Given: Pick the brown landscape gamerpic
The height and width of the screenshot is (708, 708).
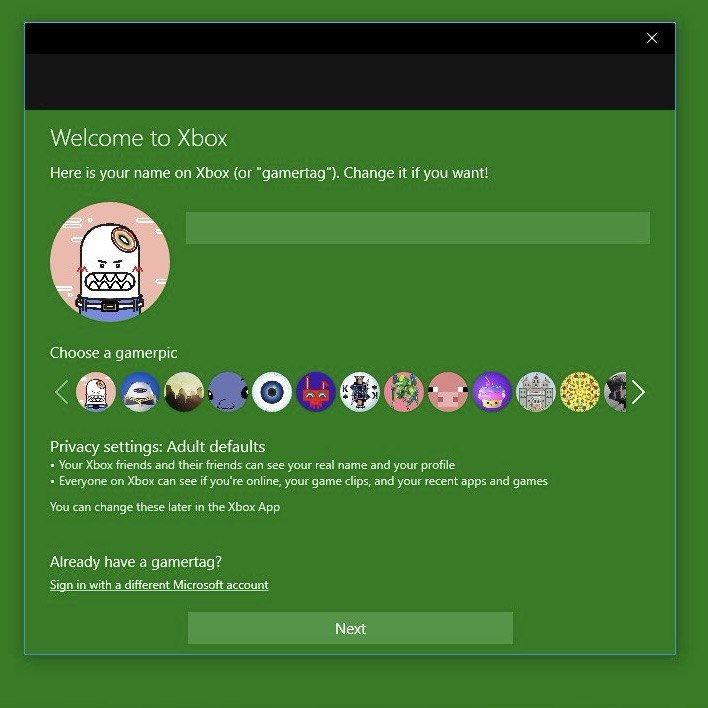Looking at the screenshot, I should [184, 392].
